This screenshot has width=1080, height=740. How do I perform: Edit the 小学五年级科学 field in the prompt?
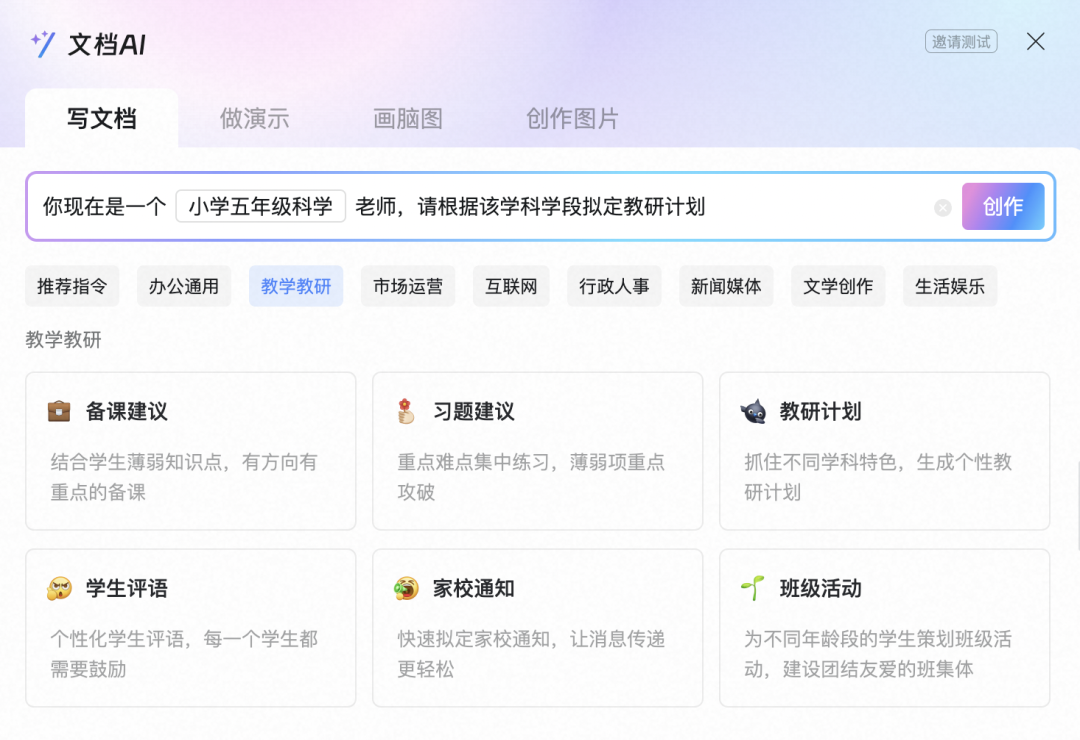pyautogui.click(x=261, y=207)
